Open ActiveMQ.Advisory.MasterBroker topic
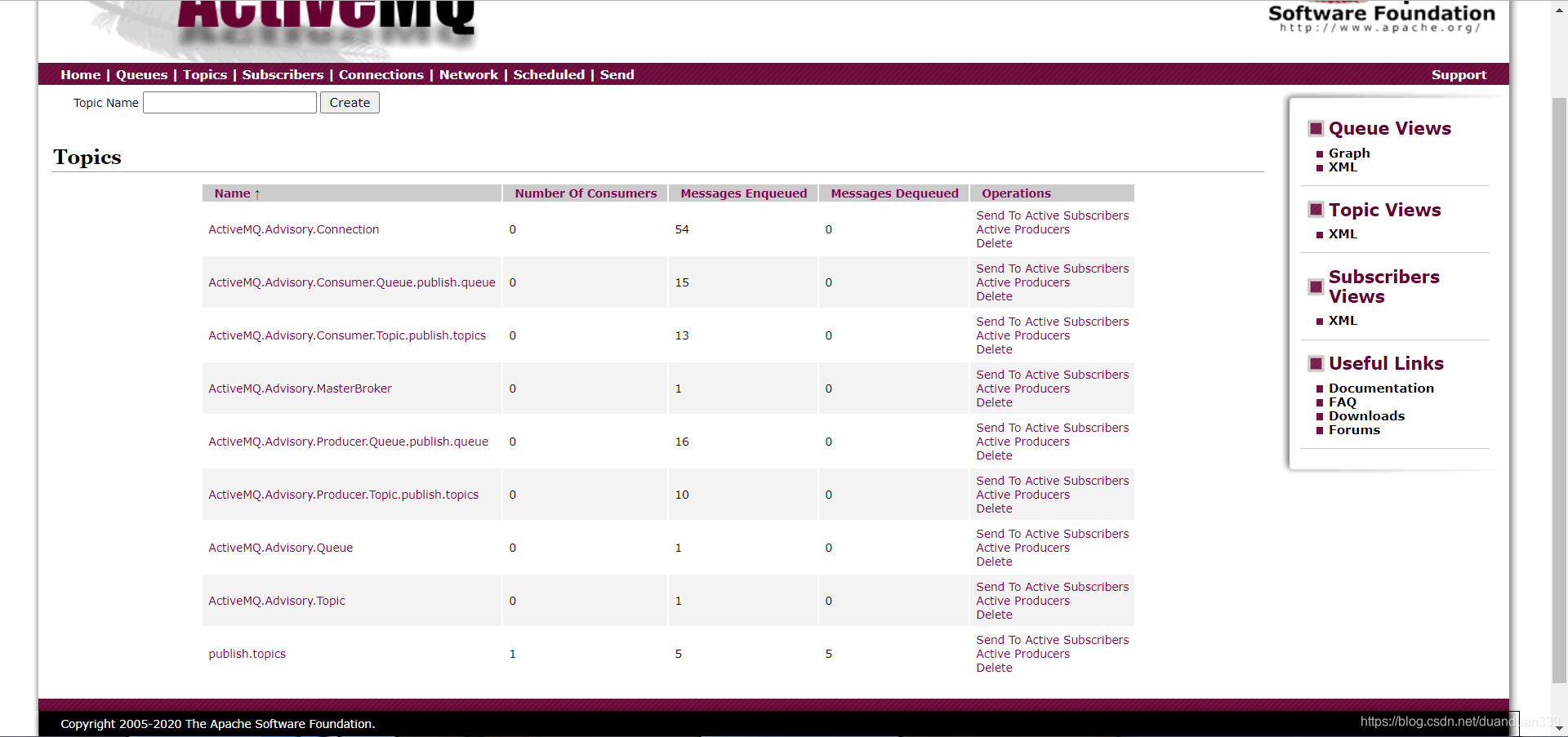 300,388
